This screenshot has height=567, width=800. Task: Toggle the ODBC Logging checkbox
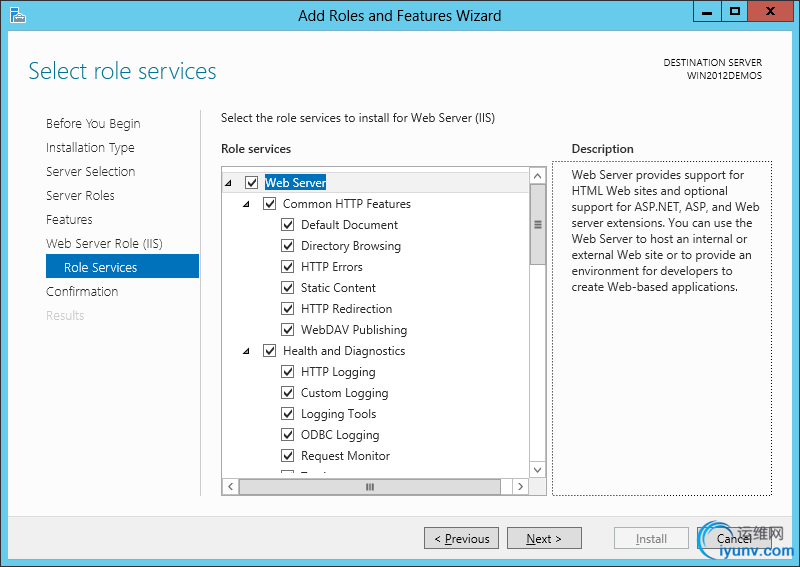[x=288, y=434]
